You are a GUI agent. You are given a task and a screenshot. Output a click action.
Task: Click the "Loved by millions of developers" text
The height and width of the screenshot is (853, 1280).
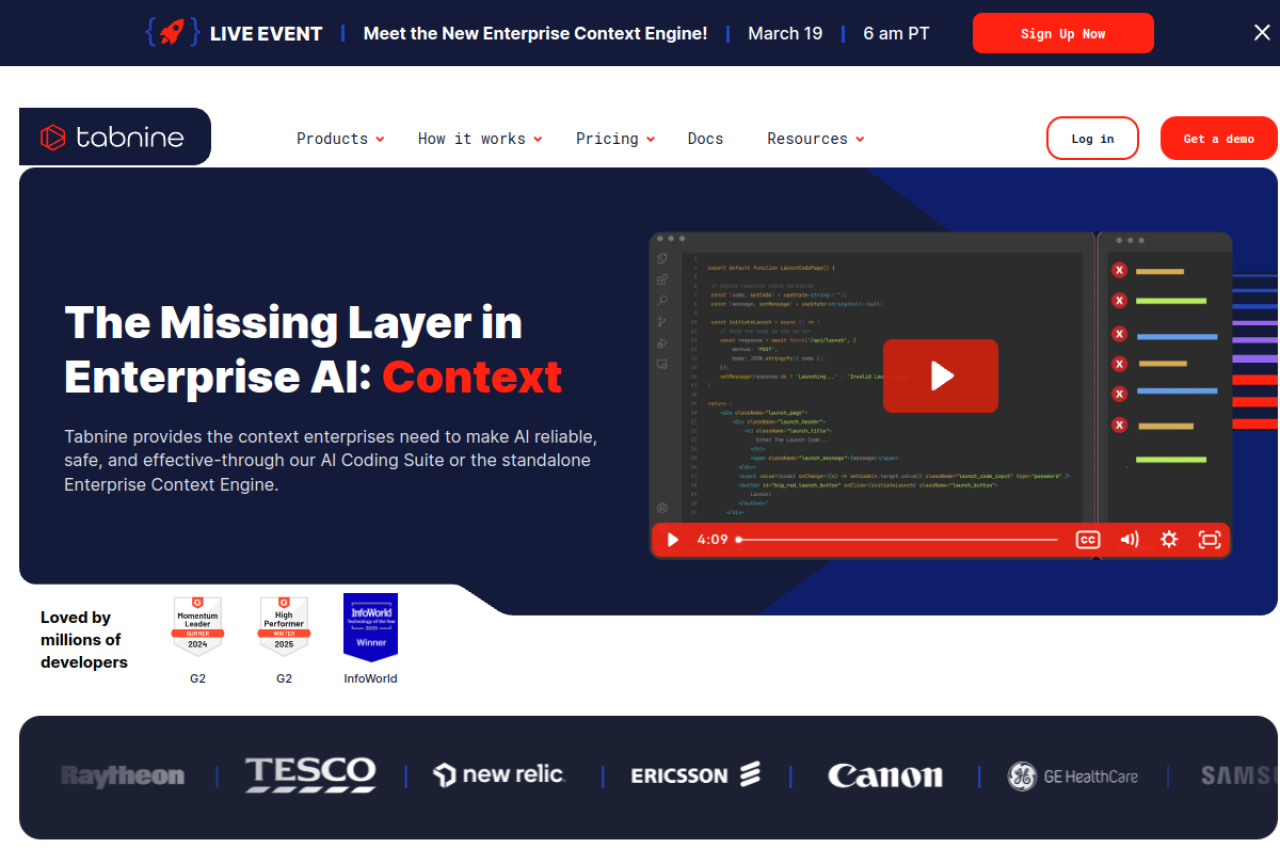pyautogui.click(x=84, y=640)
